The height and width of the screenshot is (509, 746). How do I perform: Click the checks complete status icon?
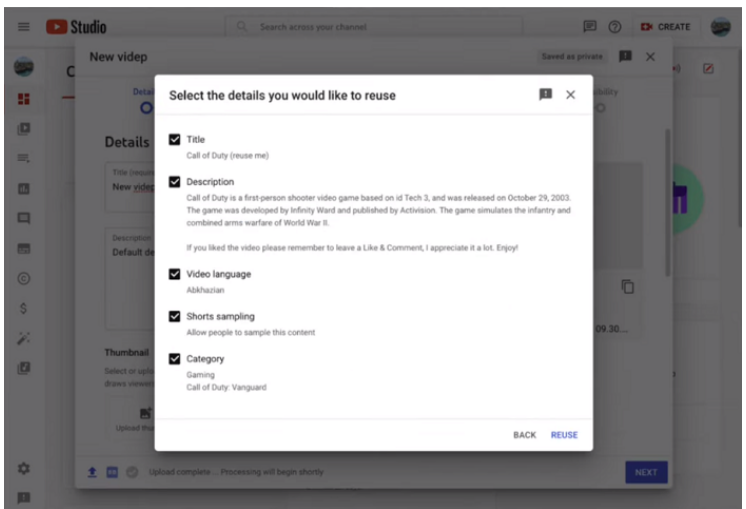132,472
